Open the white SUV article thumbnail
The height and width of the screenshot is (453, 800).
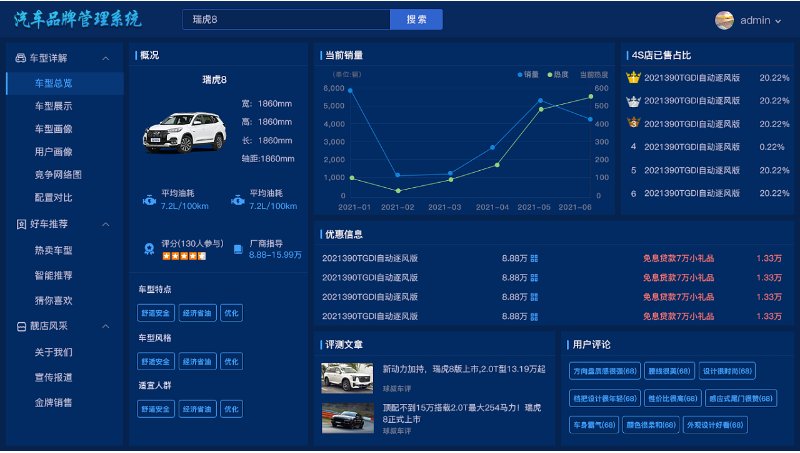(x=347, y=378)
